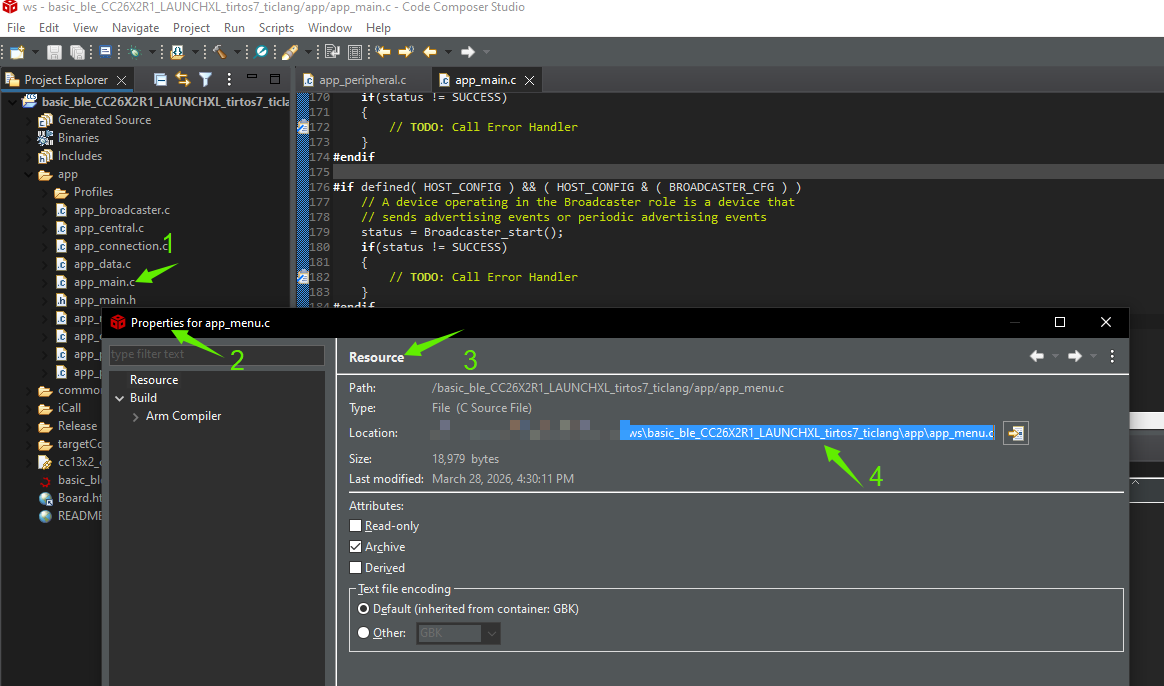Click the Save icon in the toolbar
Viewport: 1164px width, 686px height.
(x=54, y=52)
